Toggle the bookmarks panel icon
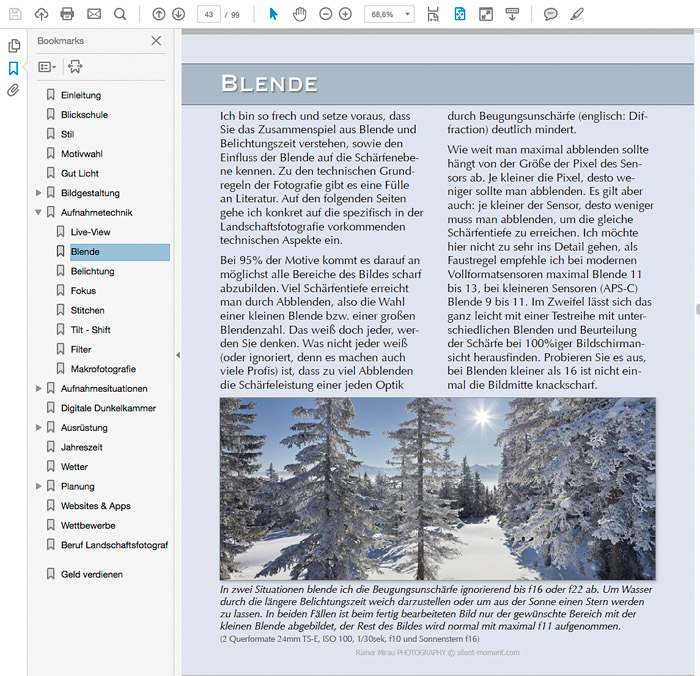Screen dimensions: 700x676 coord(13,68)
